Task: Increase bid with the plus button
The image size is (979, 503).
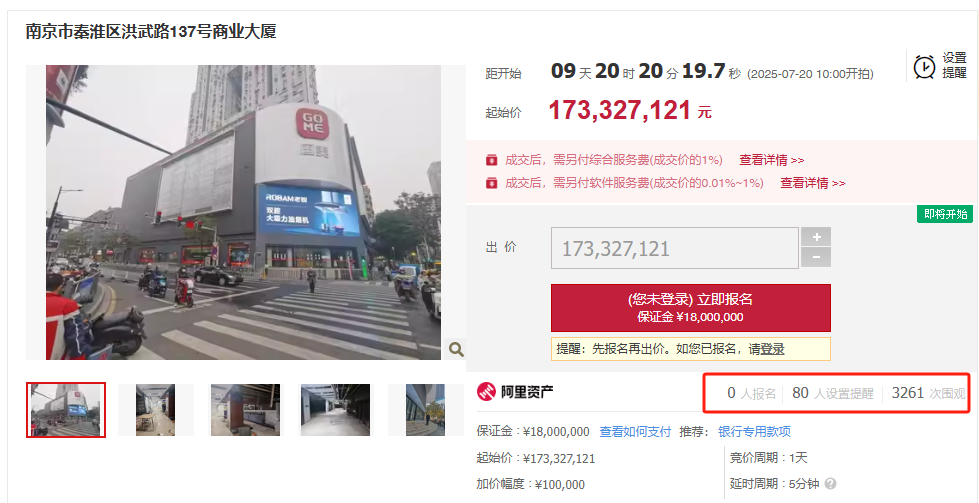Action: pos(816,237)
